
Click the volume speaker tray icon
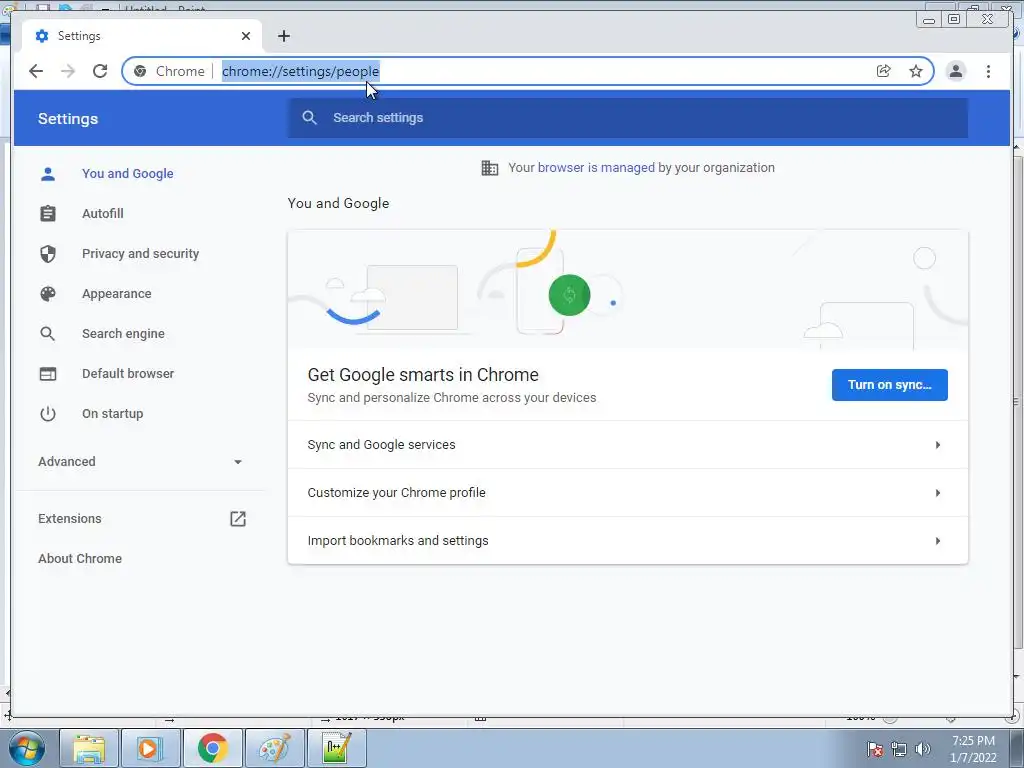tap(922, 749)
